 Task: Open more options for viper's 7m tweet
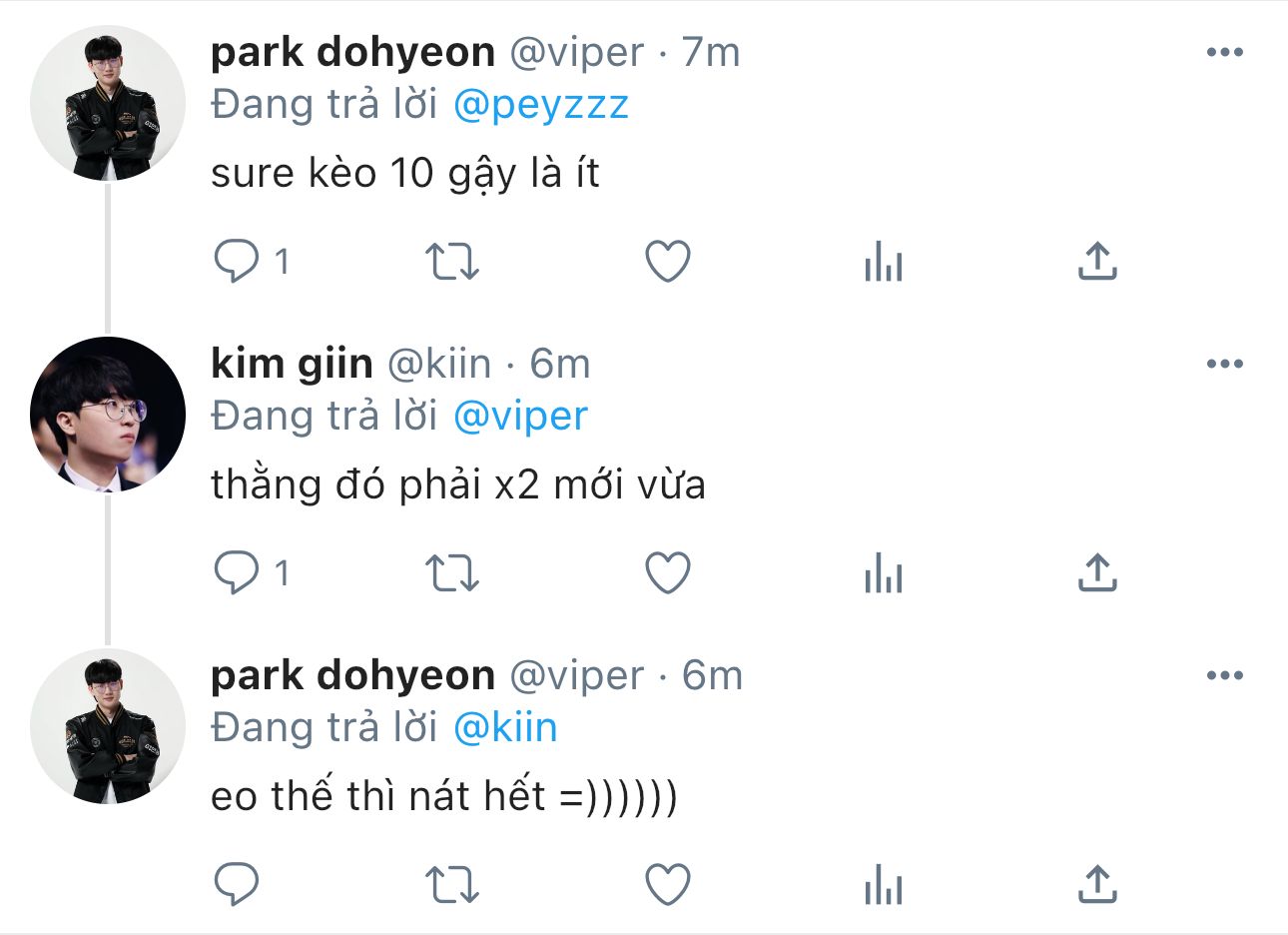tap(1225, 52)
